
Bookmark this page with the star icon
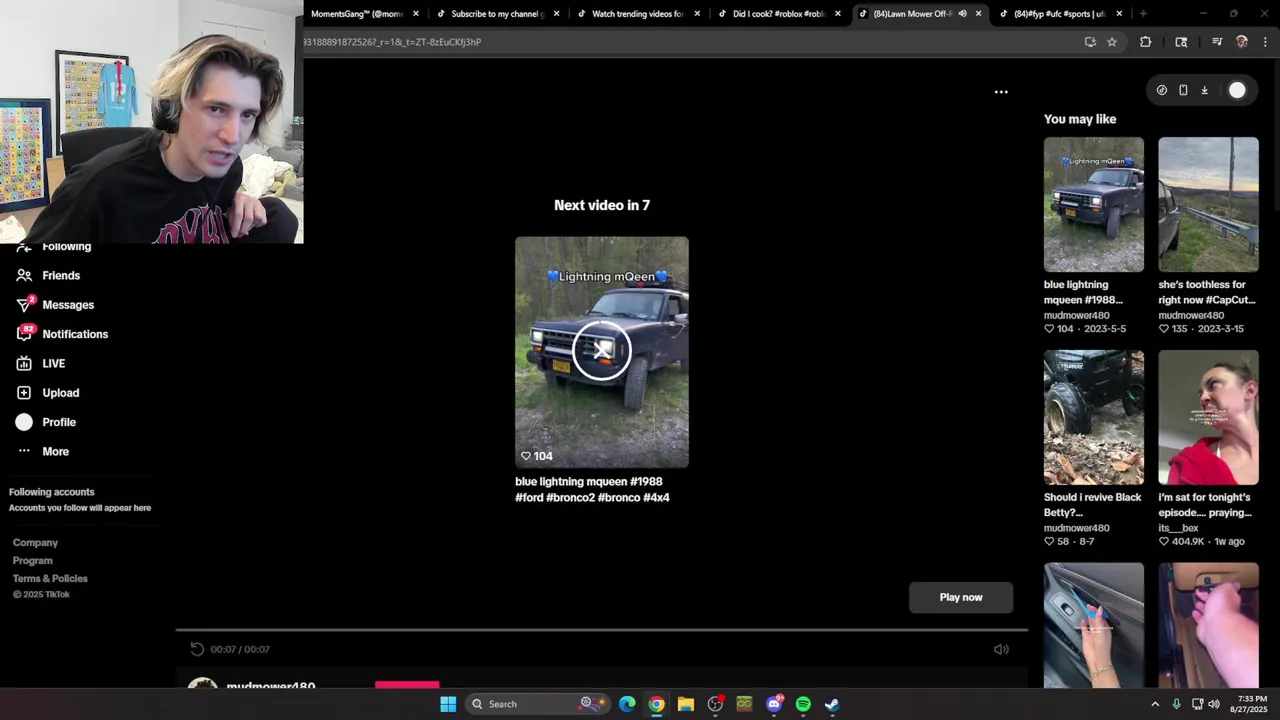(1111, 42)
